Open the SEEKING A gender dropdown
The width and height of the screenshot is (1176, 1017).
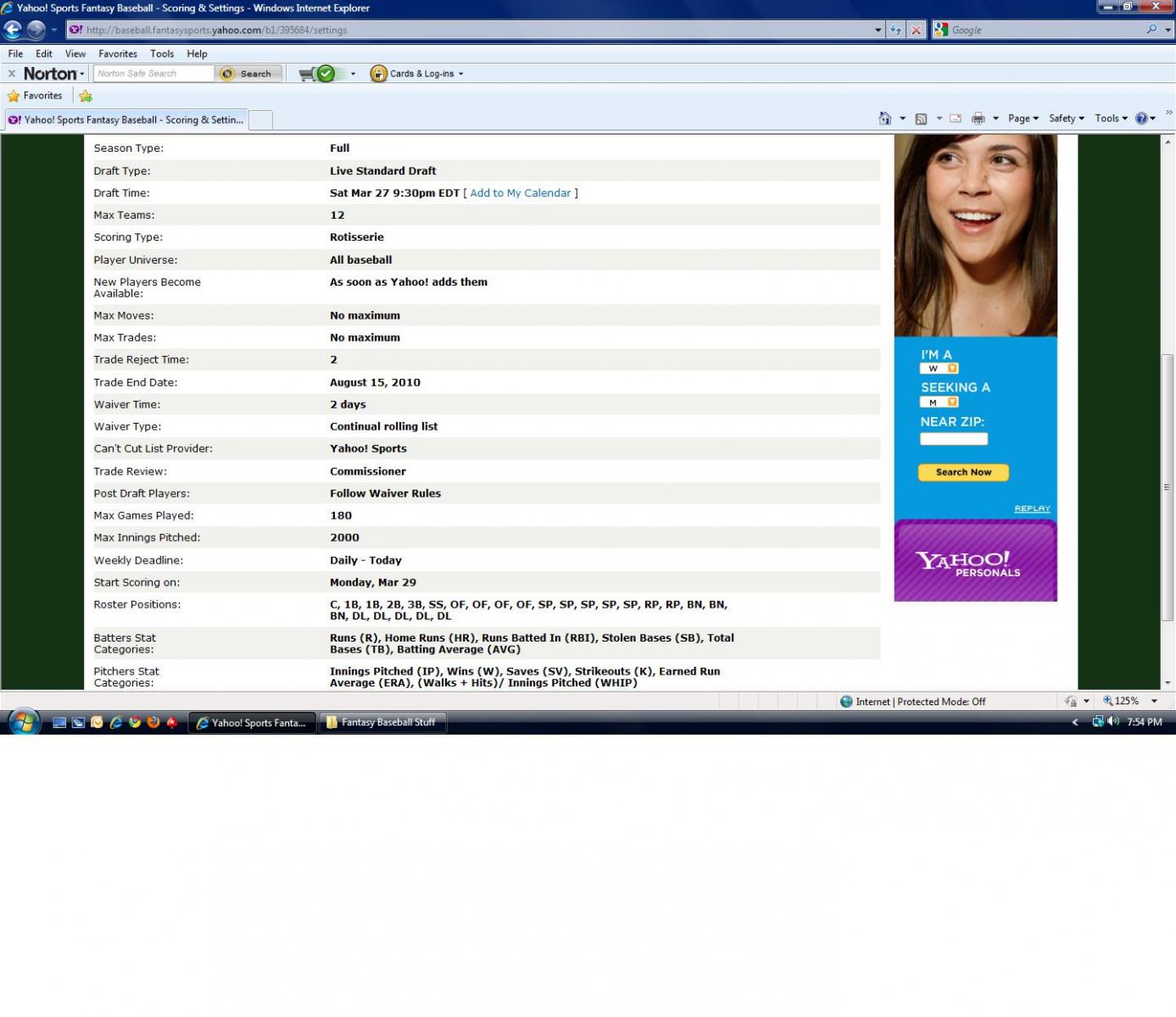[x=939, y=403]
